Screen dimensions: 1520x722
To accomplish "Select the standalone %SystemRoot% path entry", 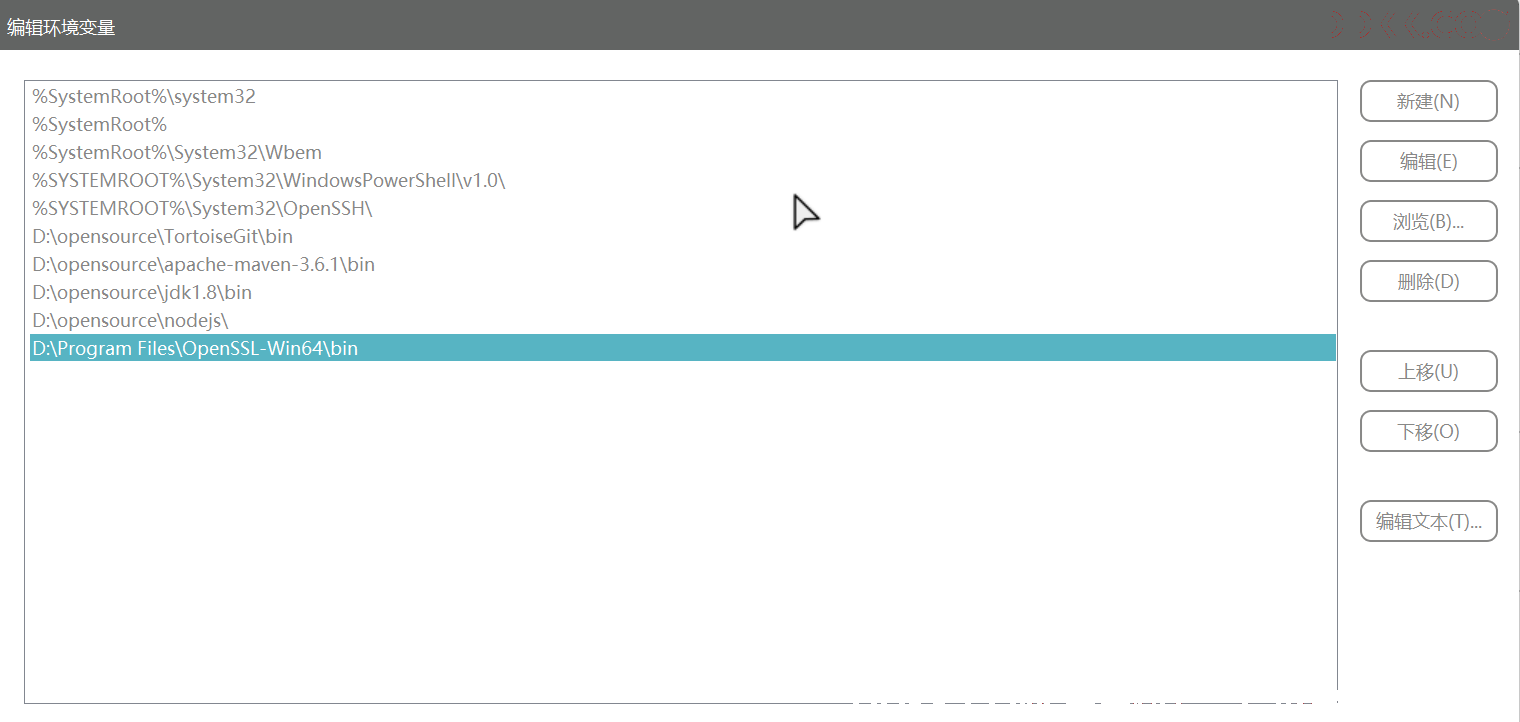I will (x=682, y=125).
